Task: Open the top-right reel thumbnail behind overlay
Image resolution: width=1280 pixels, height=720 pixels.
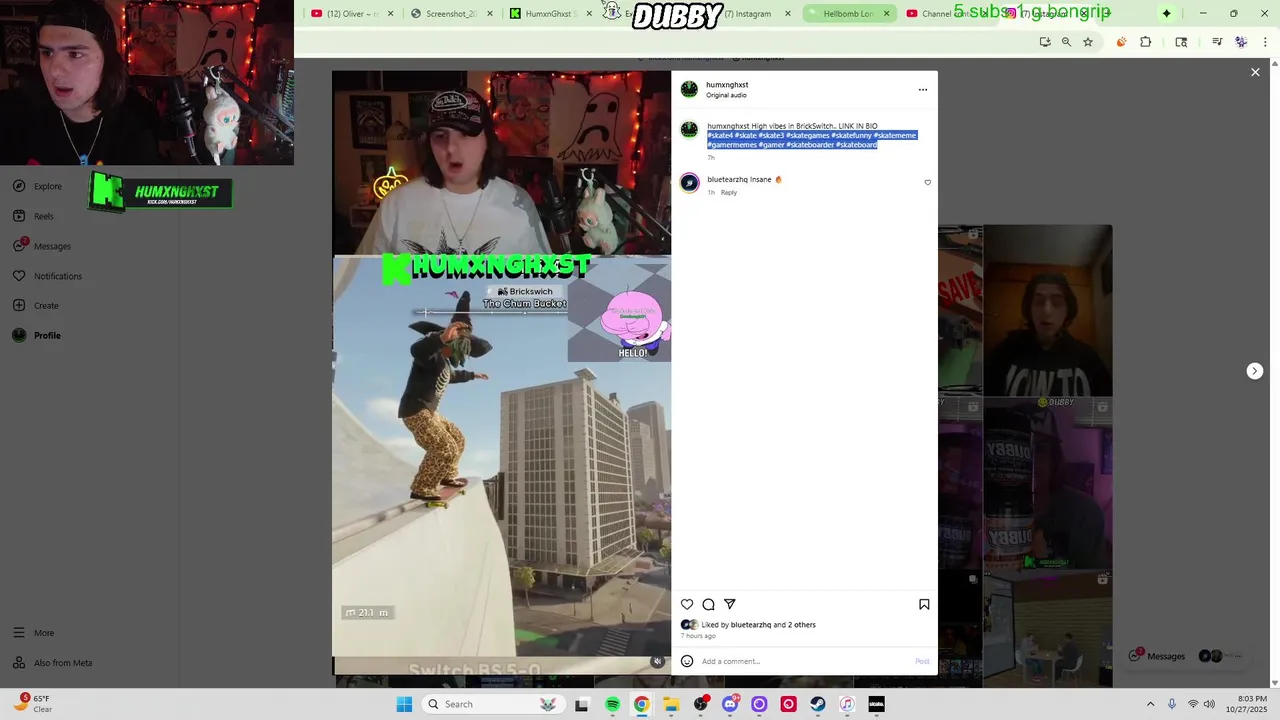Action: coord(1048,310)
